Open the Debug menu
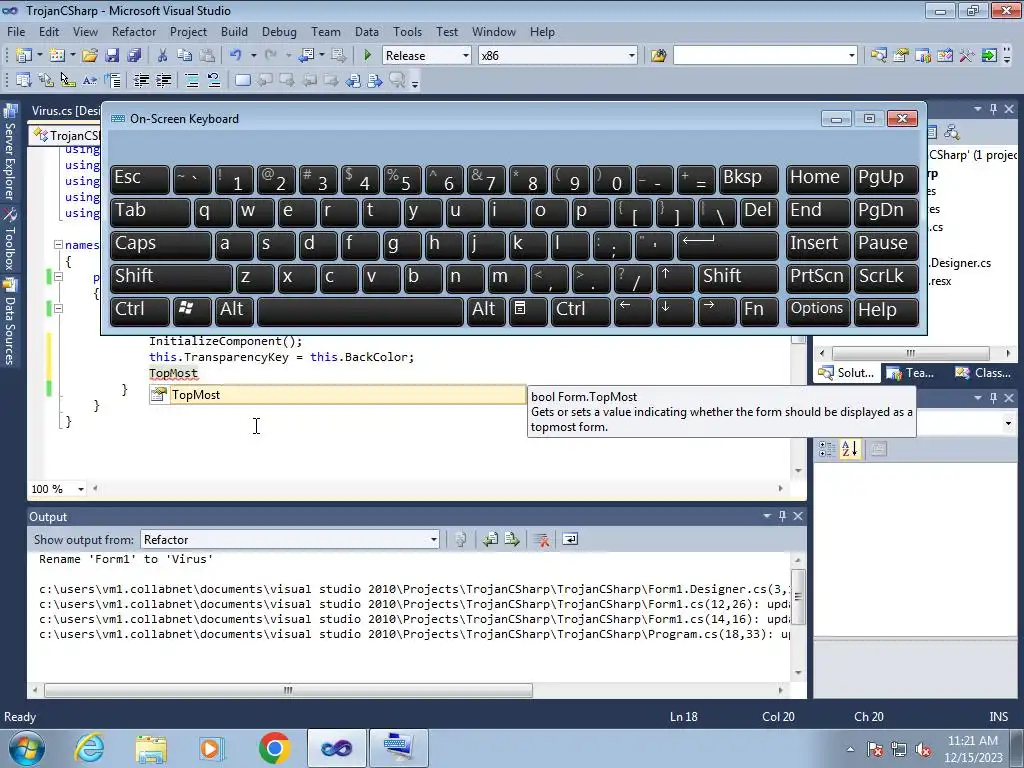Image resolution: width=1024 pixels, height=768 pixels. (x=280, y=32)
